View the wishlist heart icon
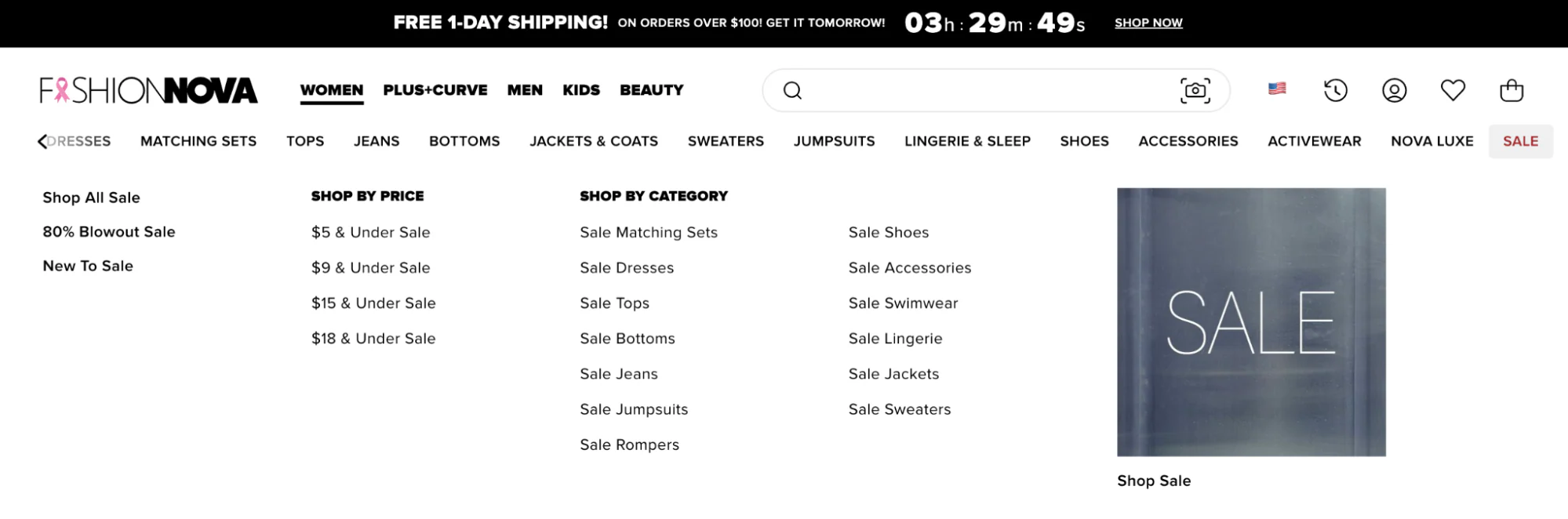 click(x=1453, y=91)
